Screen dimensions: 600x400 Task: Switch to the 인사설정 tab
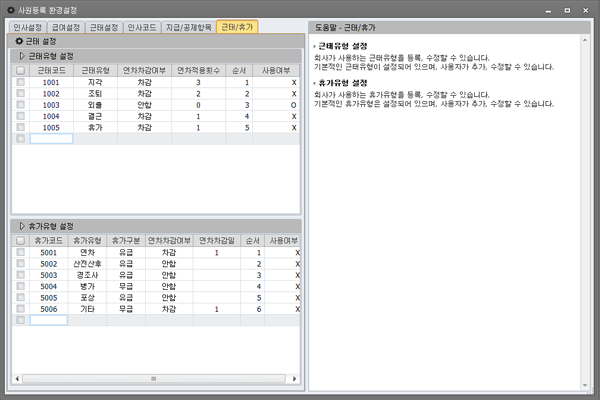28,27
